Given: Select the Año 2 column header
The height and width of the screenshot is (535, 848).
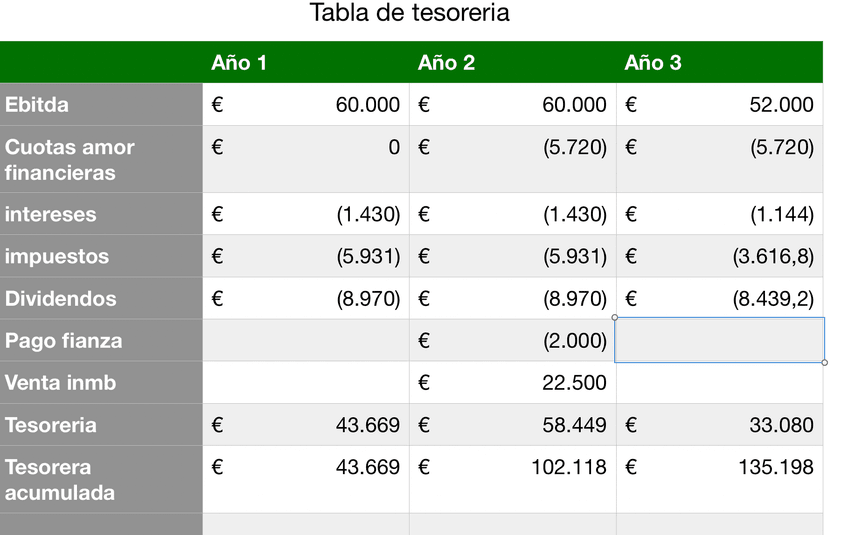Looking at the screenshot, I should (446, 63).
